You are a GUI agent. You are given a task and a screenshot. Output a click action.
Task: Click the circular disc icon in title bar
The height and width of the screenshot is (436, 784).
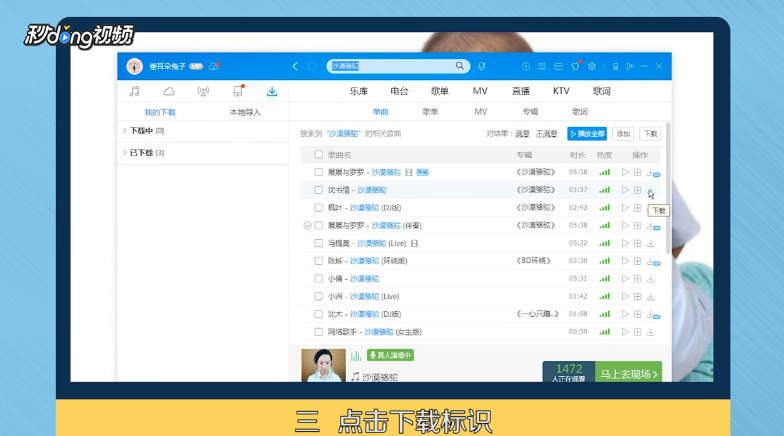526,66
